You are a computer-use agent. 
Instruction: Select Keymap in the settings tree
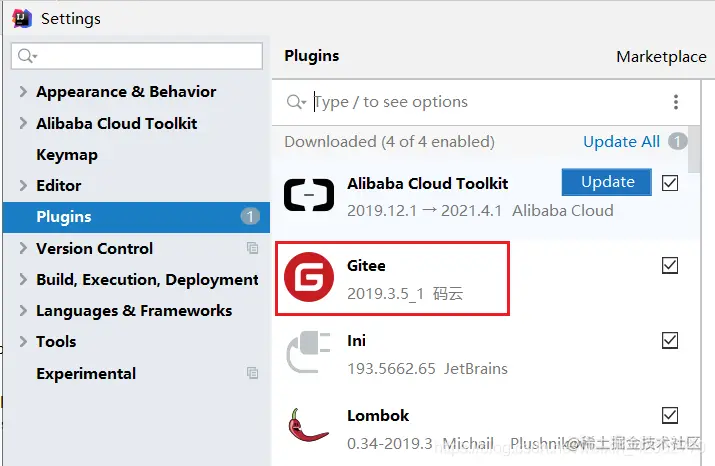coord(67,155)
